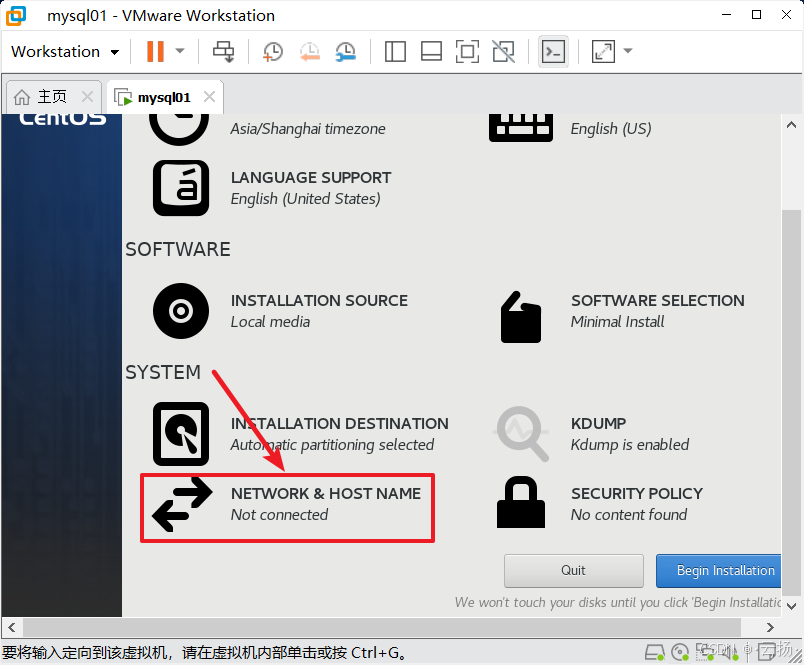Open the Workstation menu
This screenshot has width=804, height=665.
pyautogui.click(x=65, y=51)
